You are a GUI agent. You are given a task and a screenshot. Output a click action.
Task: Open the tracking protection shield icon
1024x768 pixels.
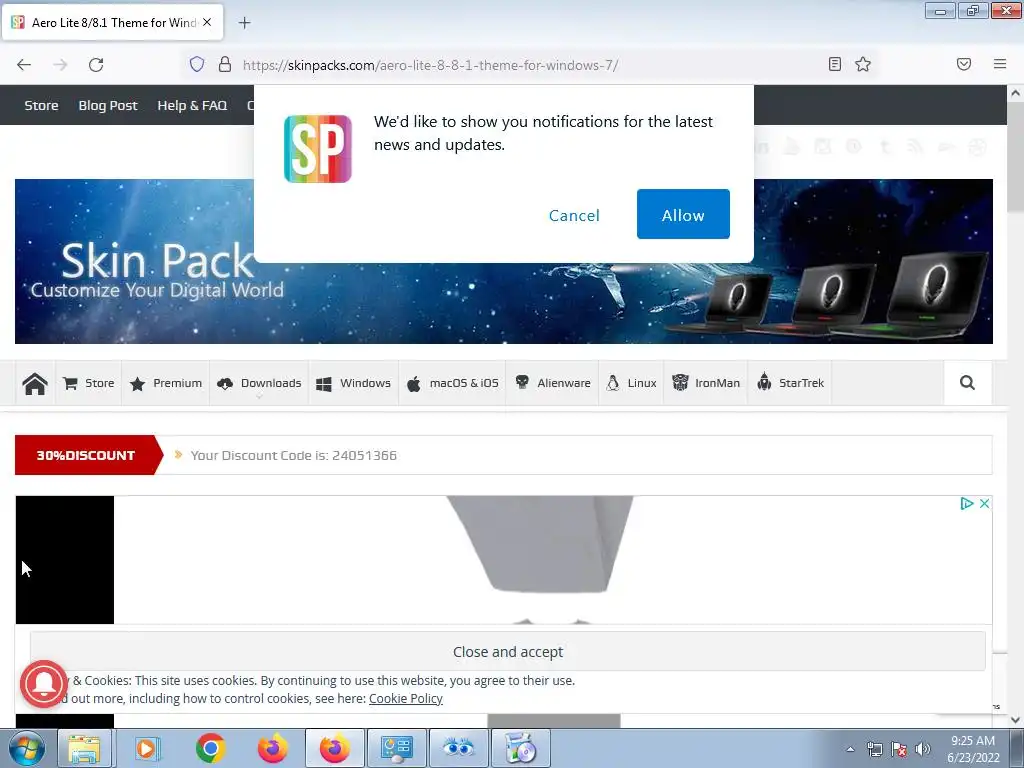click(x=197, y=64)
